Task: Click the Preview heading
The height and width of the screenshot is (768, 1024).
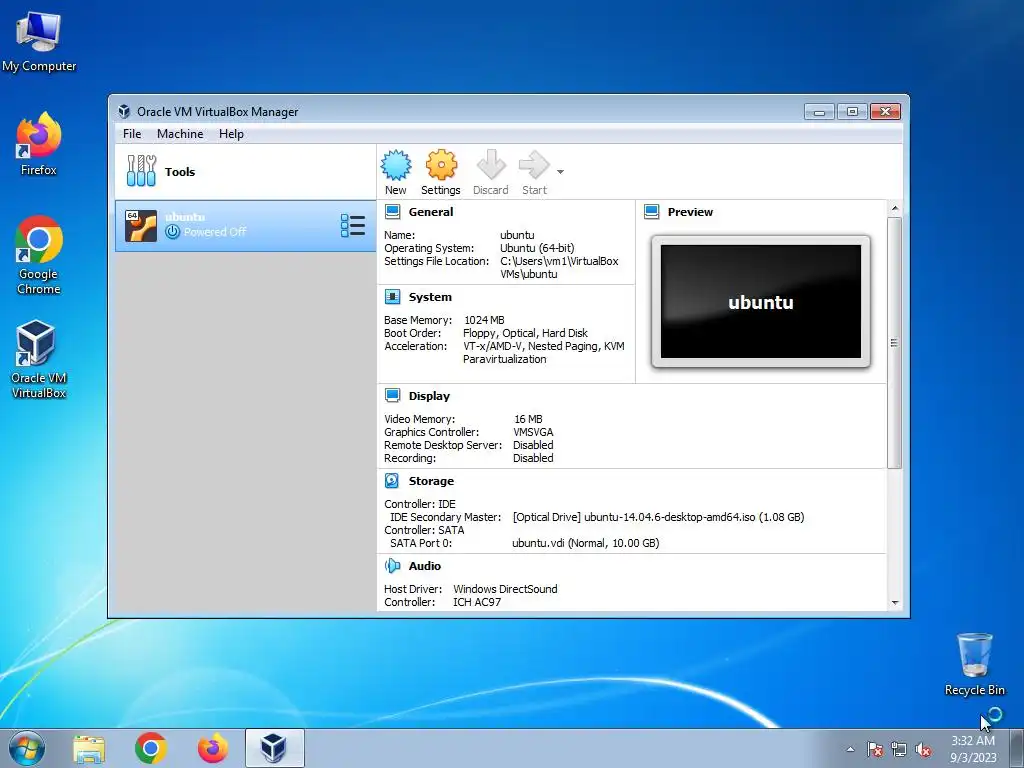Action: tap(690, 212)
